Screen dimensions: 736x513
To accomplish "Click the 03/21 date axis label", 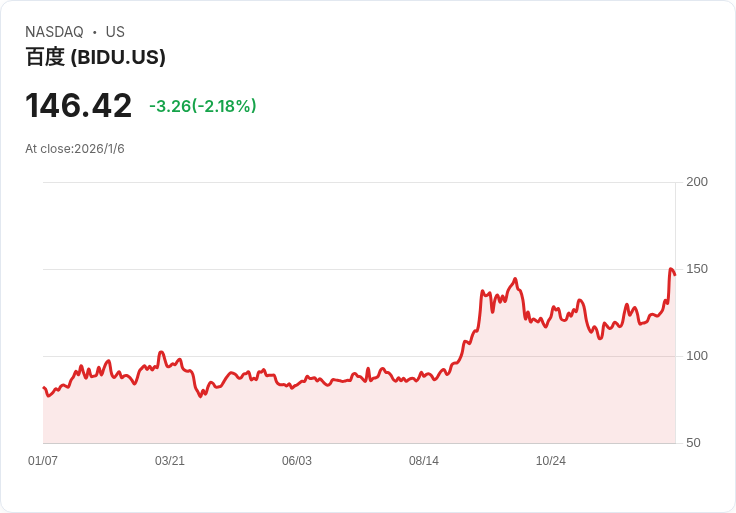I will (x=169, y=460).
